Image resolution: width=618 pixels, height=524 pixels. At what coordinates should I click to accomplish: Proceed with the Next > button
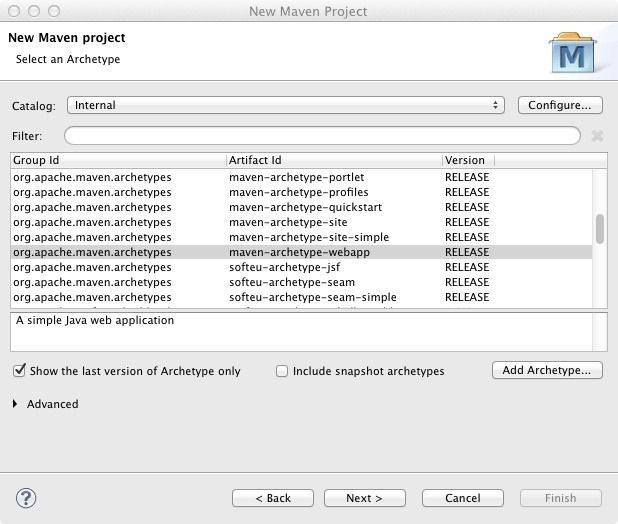pos(365,498)
